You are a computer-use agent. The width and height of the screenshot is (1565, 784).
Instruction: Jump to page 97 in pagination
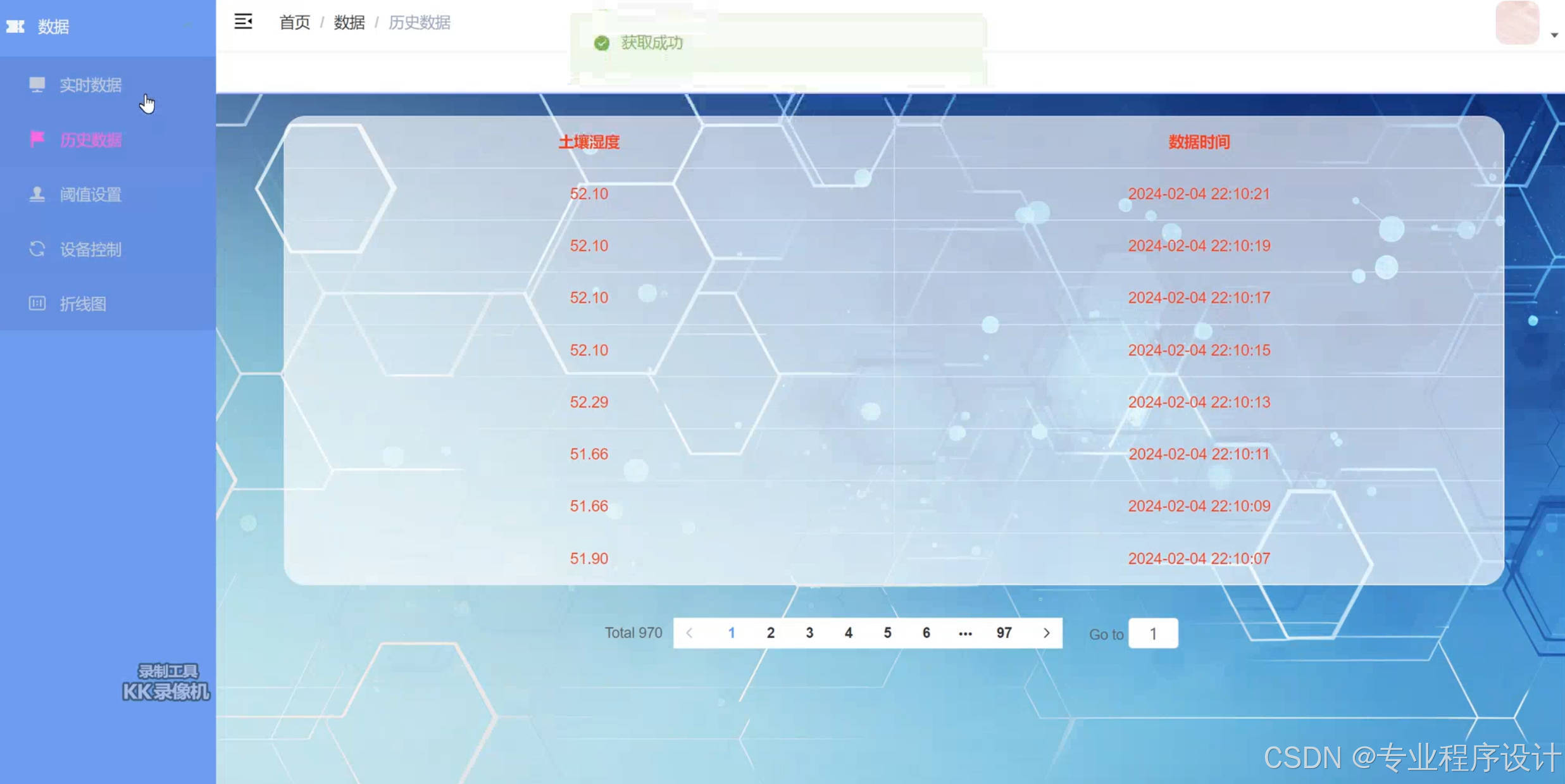pyautogui.click(x=1004, y=633)
